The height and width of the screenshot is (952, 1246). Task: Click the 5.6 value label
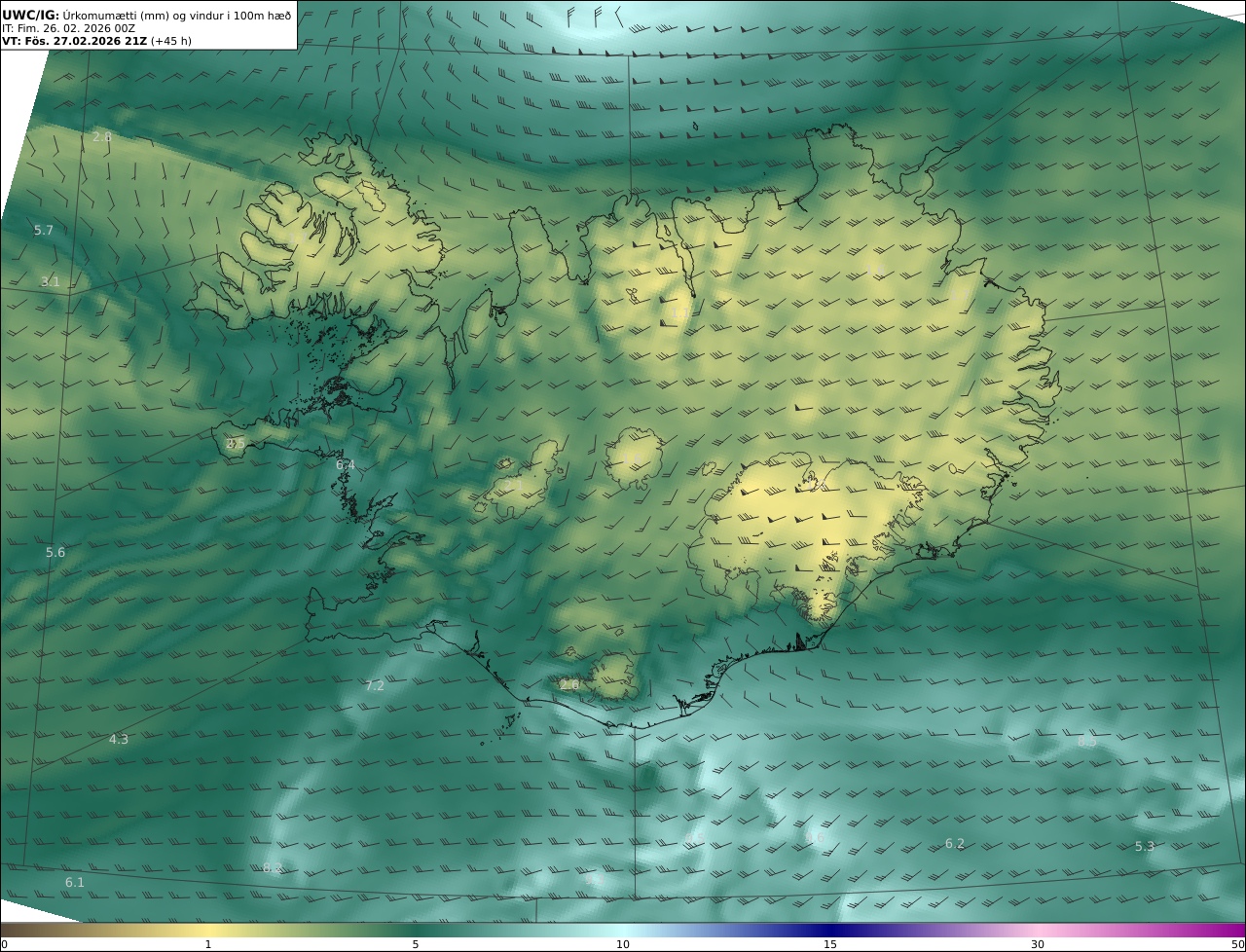[55, 553]
